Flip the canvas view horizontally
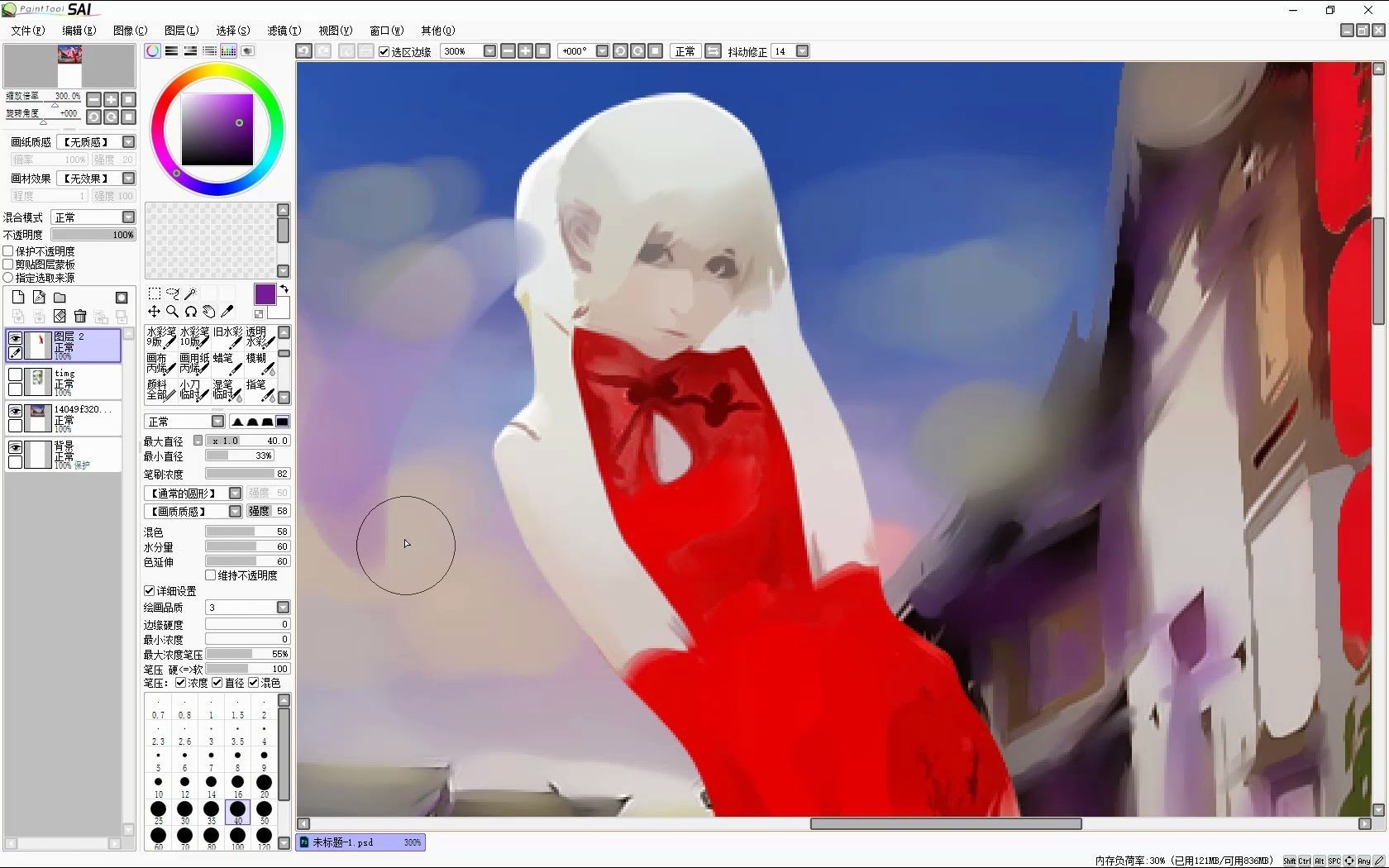The height and width of the screenshot is (868, 1389). [x=714, y=51]
